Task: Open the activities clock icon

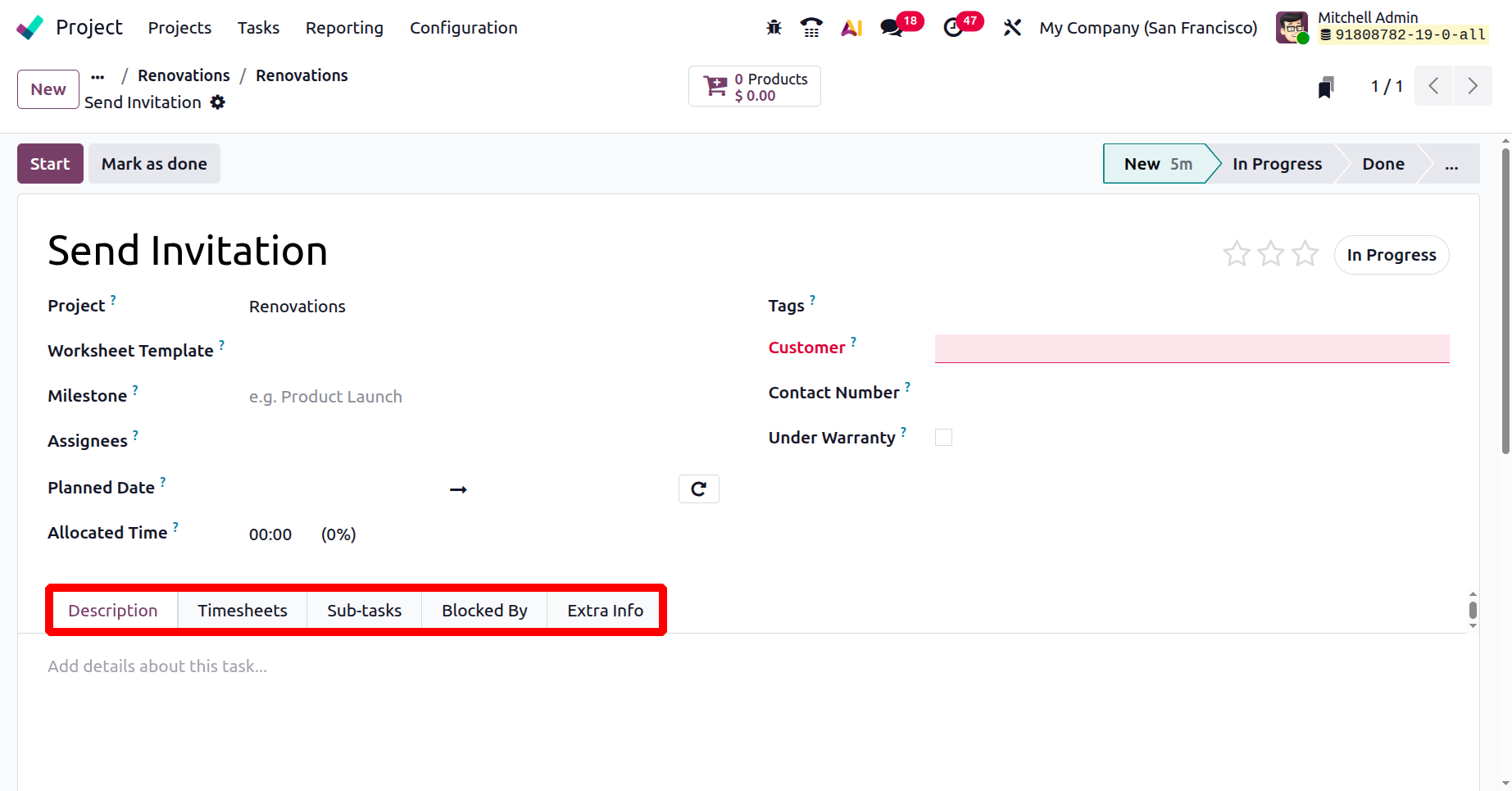Action: point(953,28)
